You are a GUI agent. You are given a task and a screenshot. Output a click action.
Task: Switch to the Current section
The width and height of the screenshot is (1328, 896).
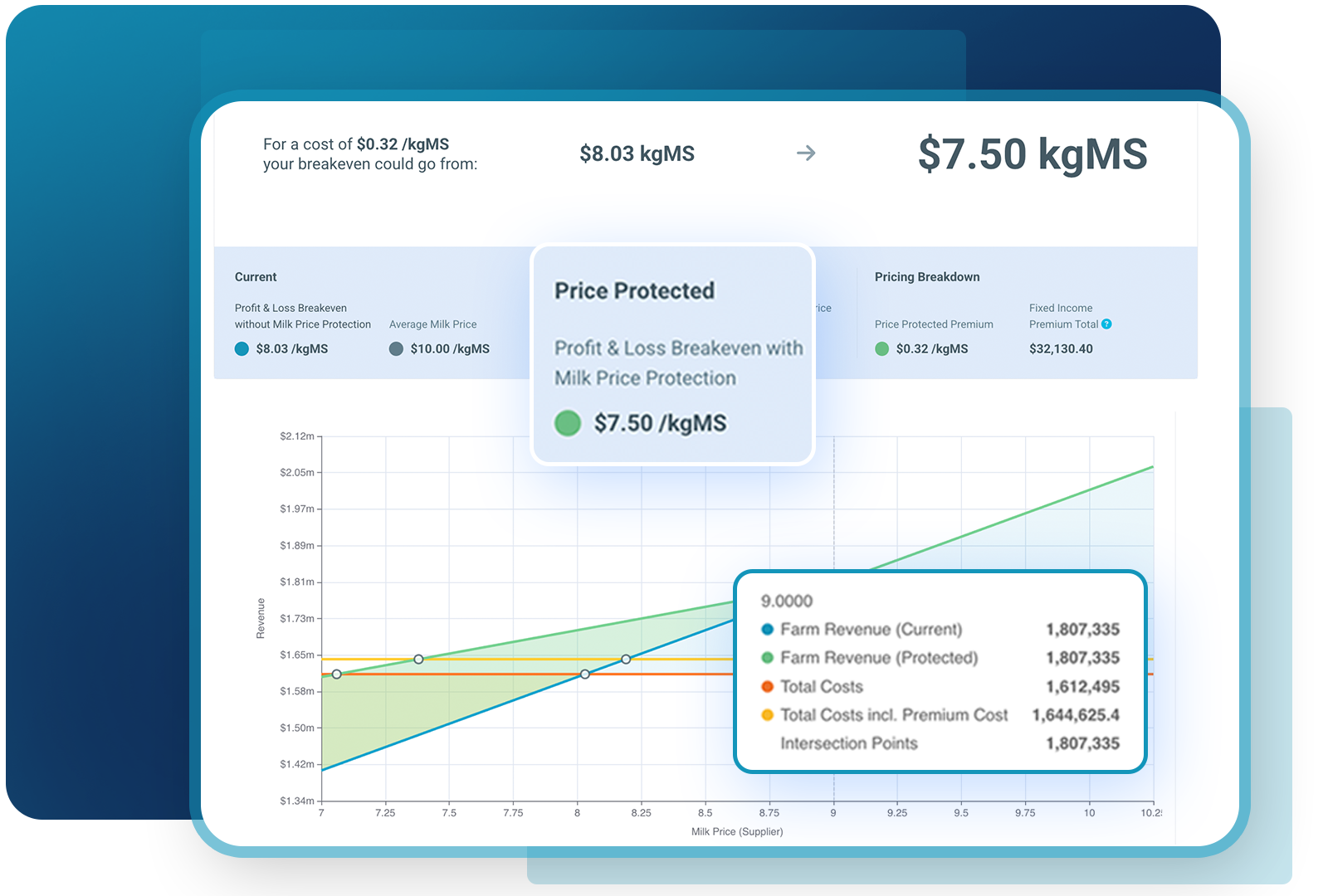(255, 276)
